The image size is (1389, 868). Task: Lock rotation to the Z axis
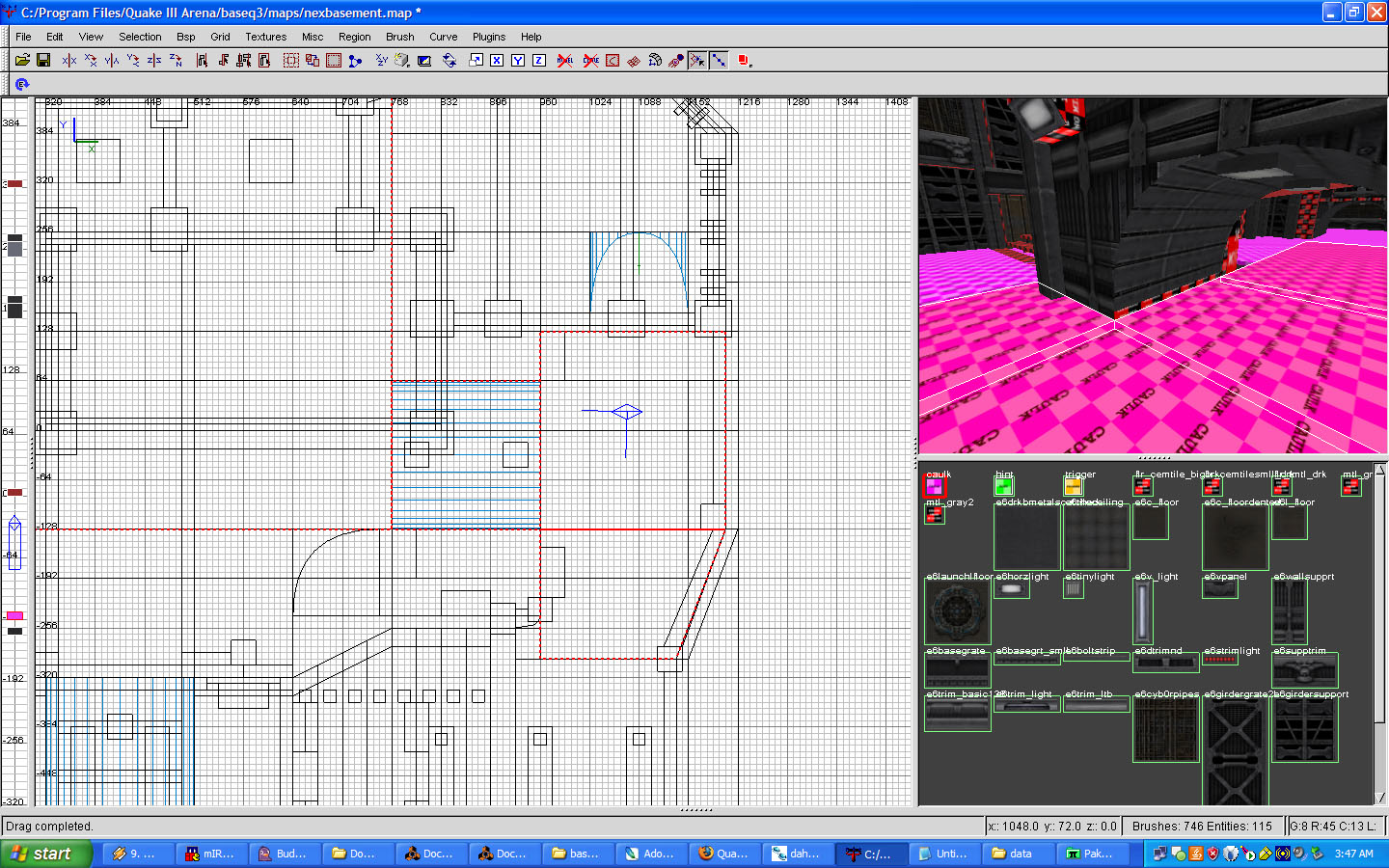tap(539, 60)
